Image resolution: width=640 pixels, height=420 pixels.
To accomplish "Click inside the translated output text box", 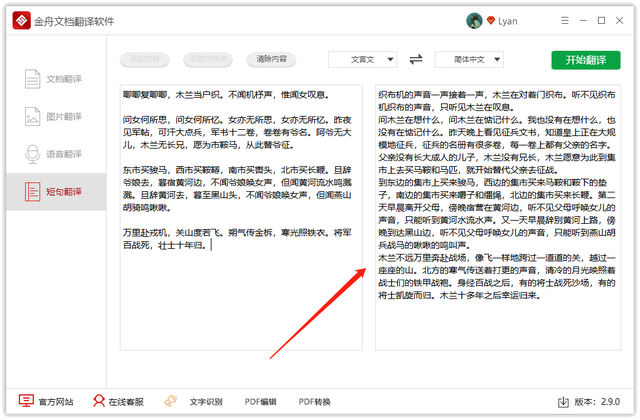I will tap(498, 217).
